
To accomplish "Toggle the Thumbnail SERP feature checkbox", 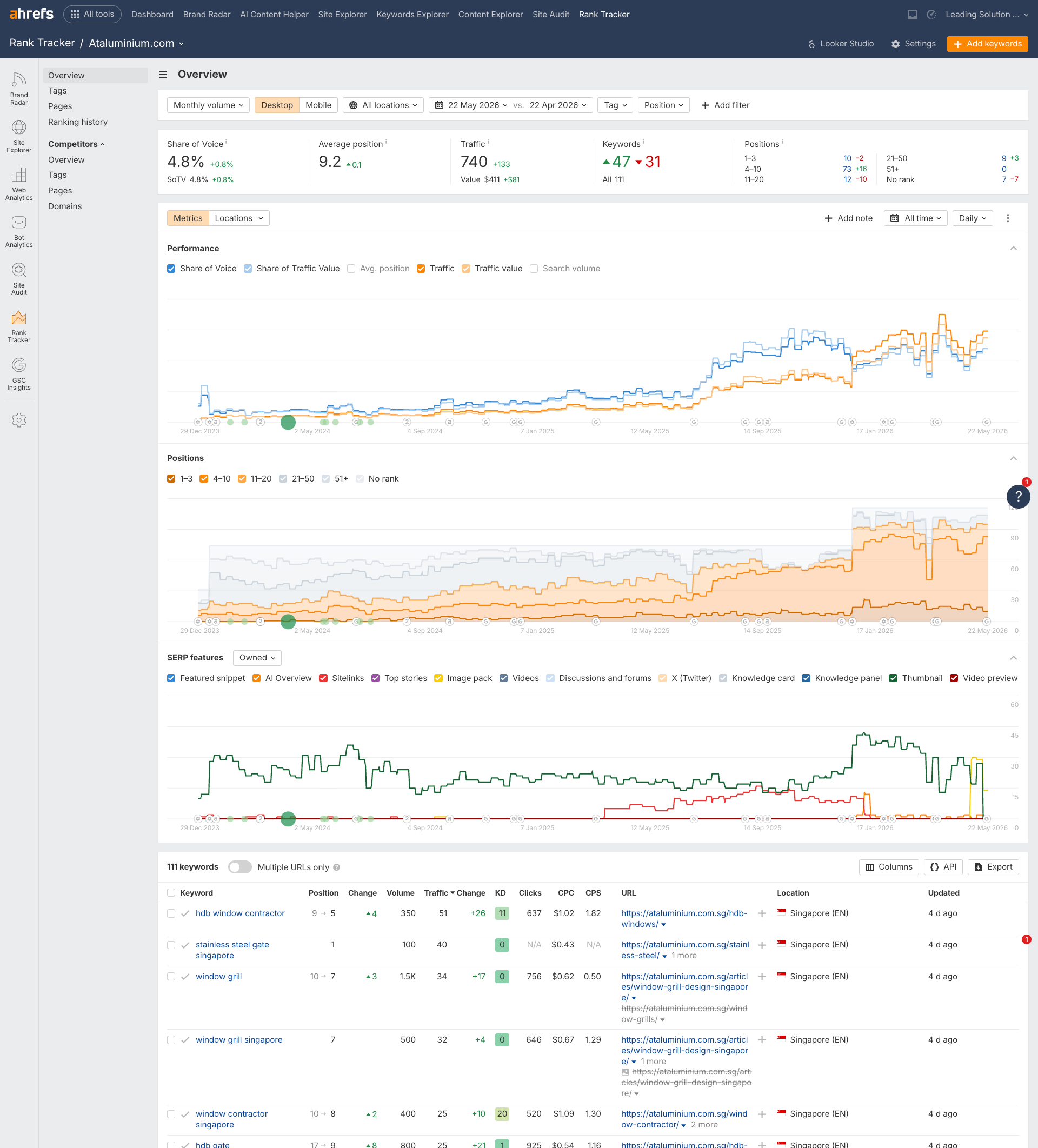I will tap(893, 678).
